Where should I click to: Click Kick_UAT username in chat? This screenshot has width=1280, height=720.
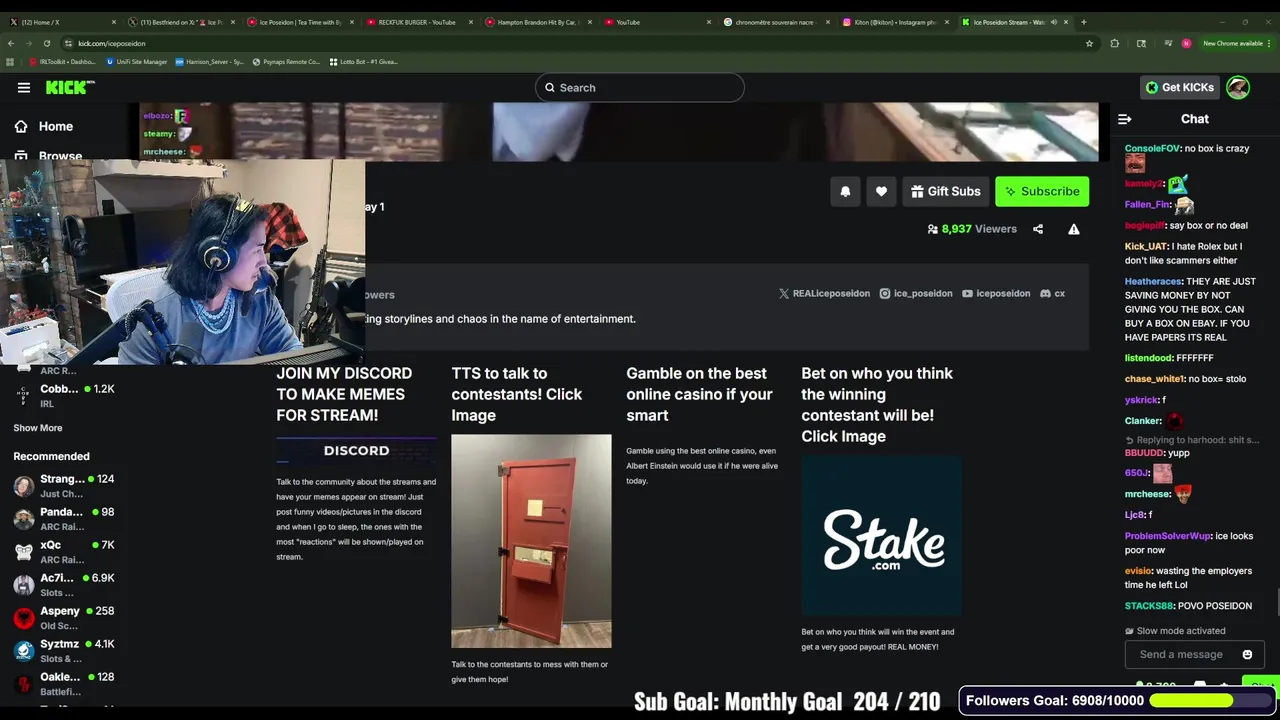(x=1146, y=247)
